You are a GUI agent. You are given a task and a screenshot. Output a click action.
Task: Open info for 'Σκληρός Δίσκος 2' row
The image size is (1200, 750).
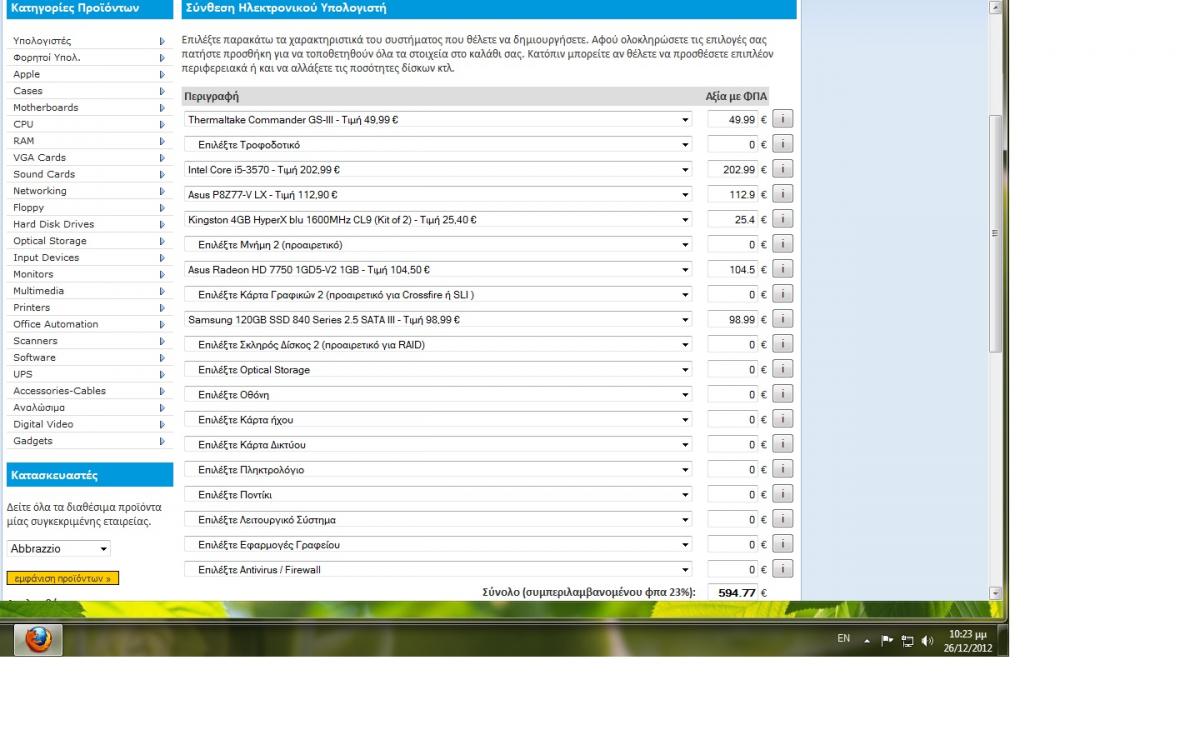point(783,344)
